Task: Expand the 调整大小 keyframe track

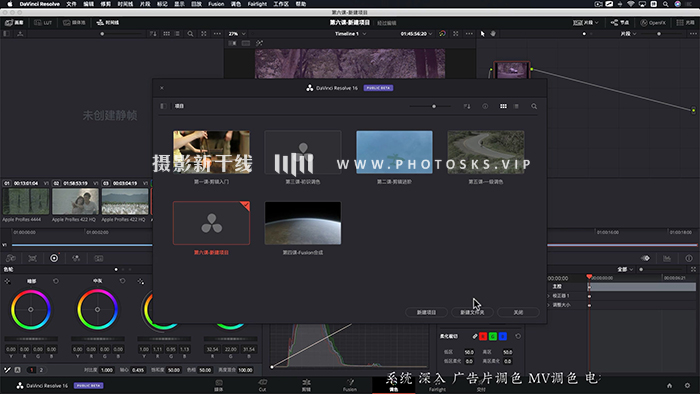Action: click(x=549, y=305)
